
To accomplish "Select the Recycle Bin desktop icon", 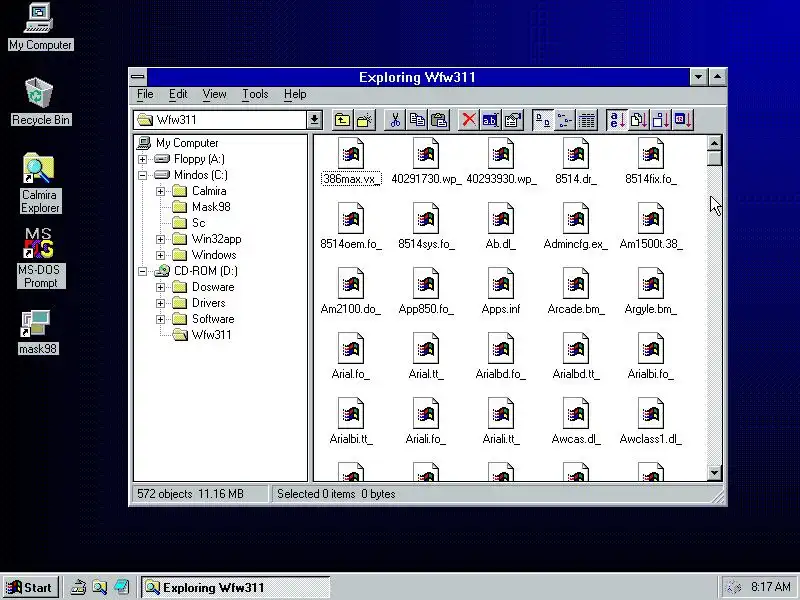I will pyautogui.click(x=40, y=102).
